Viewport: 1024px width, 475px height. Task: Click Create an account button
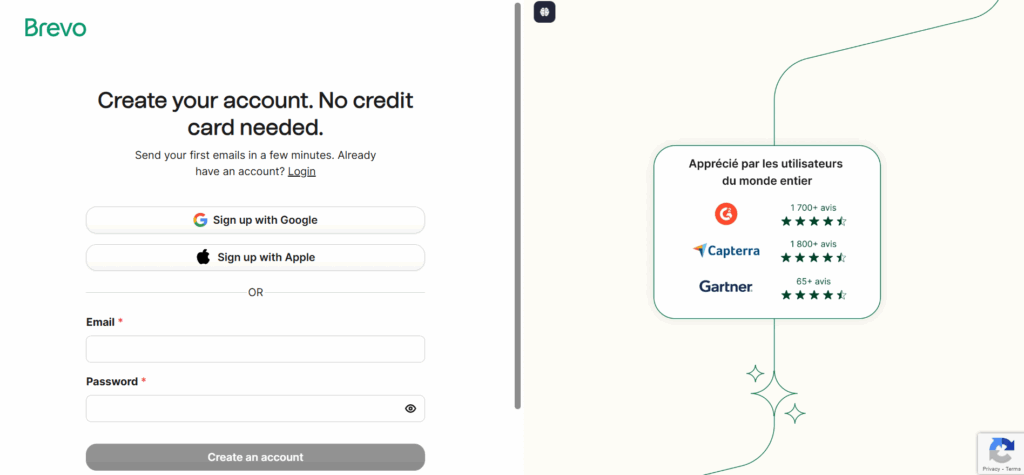(x=255, y=457)
